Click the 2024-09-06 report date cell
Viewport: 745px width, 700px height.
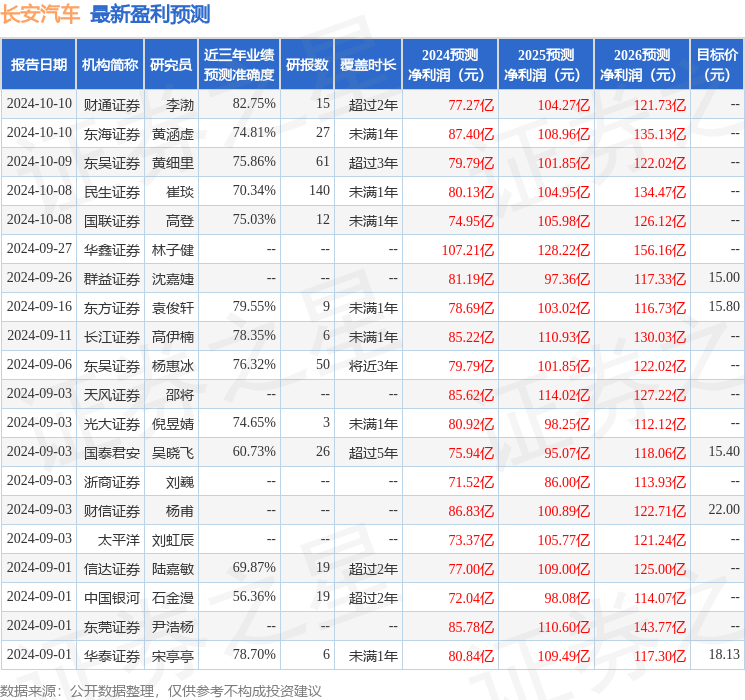point(39,364)
